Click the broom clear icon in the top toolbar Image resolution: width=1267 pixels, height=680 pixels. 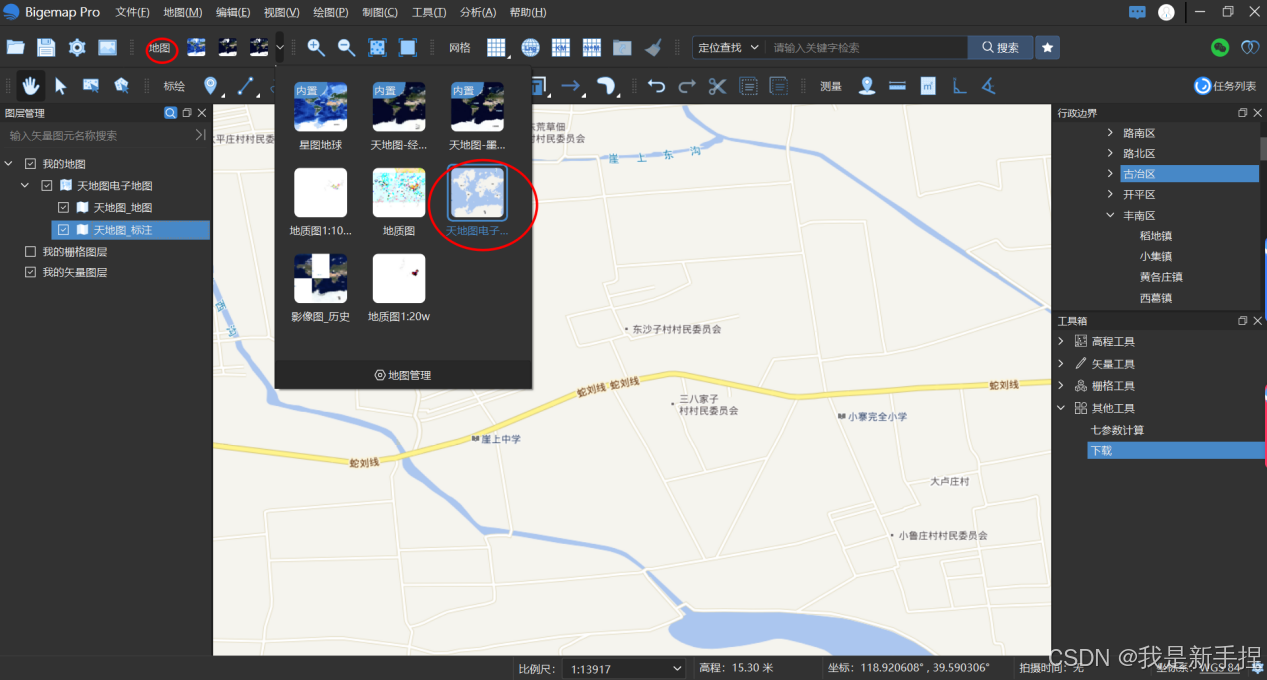(653, 47)
